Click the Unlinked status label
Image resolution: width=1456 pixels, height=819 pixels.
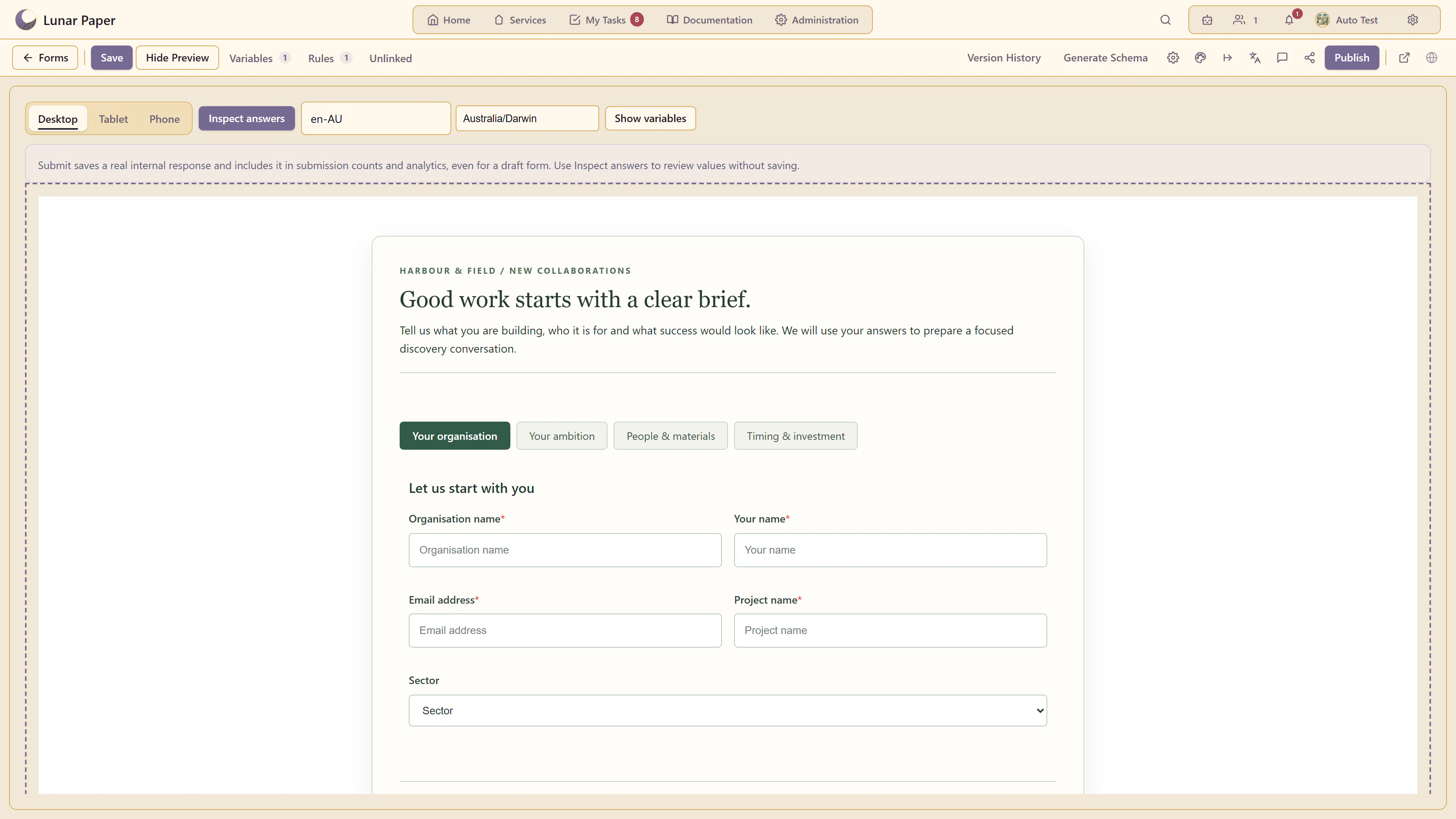391,58
